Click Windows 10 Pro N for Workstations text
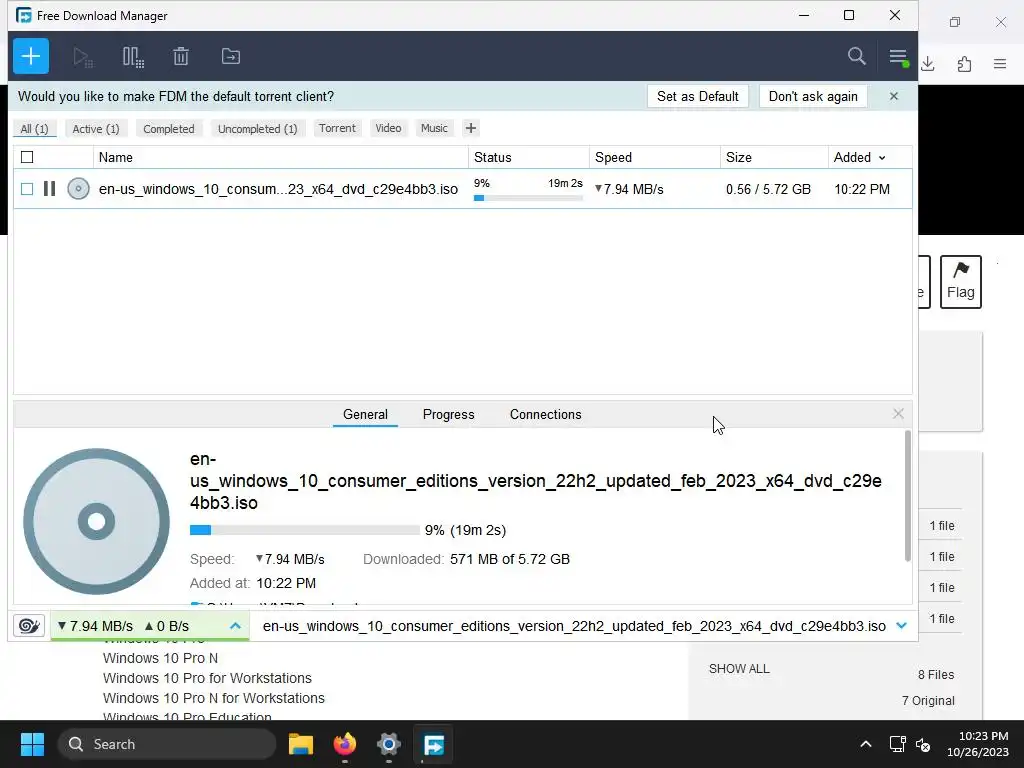The height and width of the screenshot is (768, 1024). (x=214, y=698)
